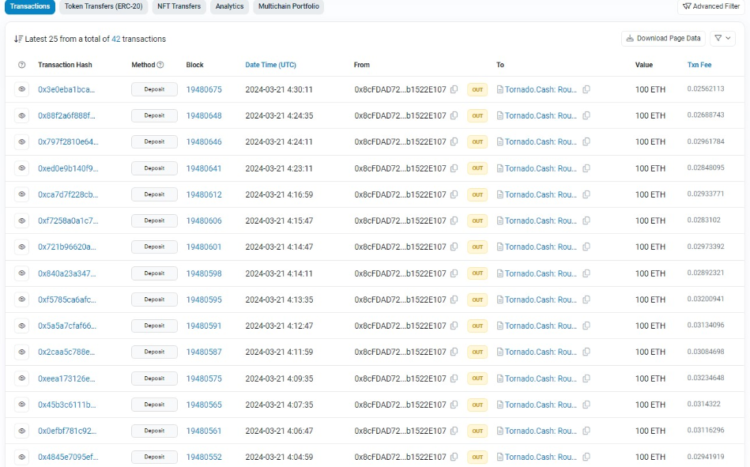Switch Txn Fee column header display

point(699,65)
